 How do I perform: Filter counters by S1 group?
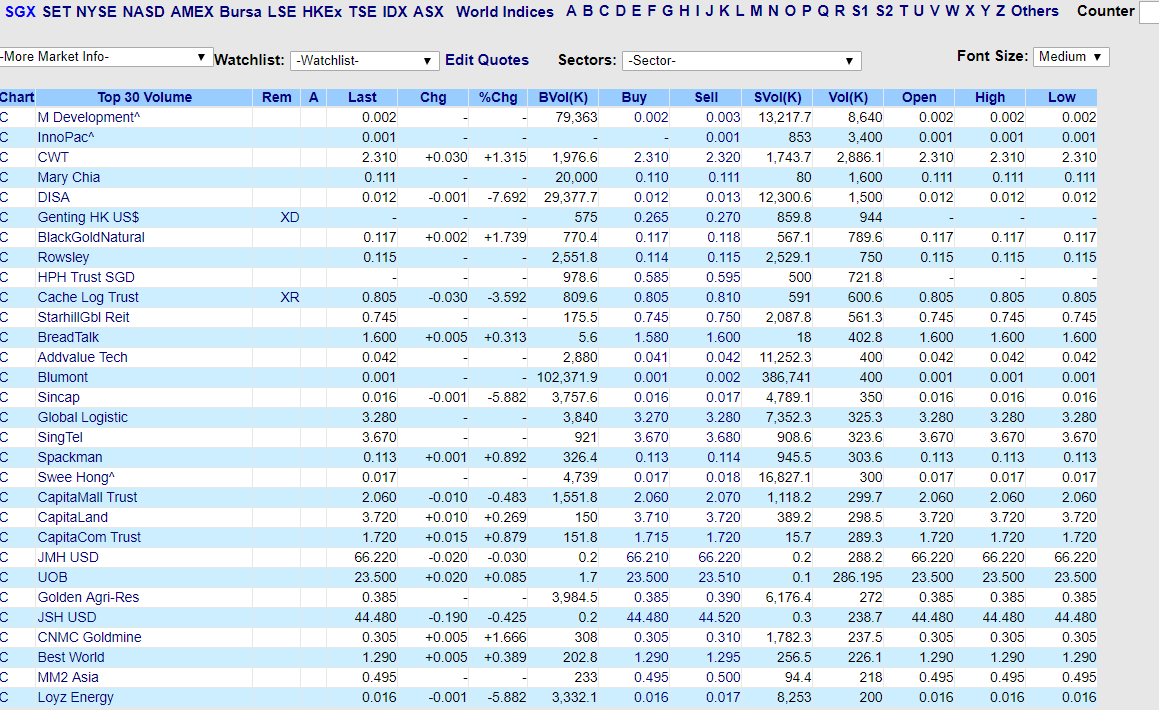[860, 11]
